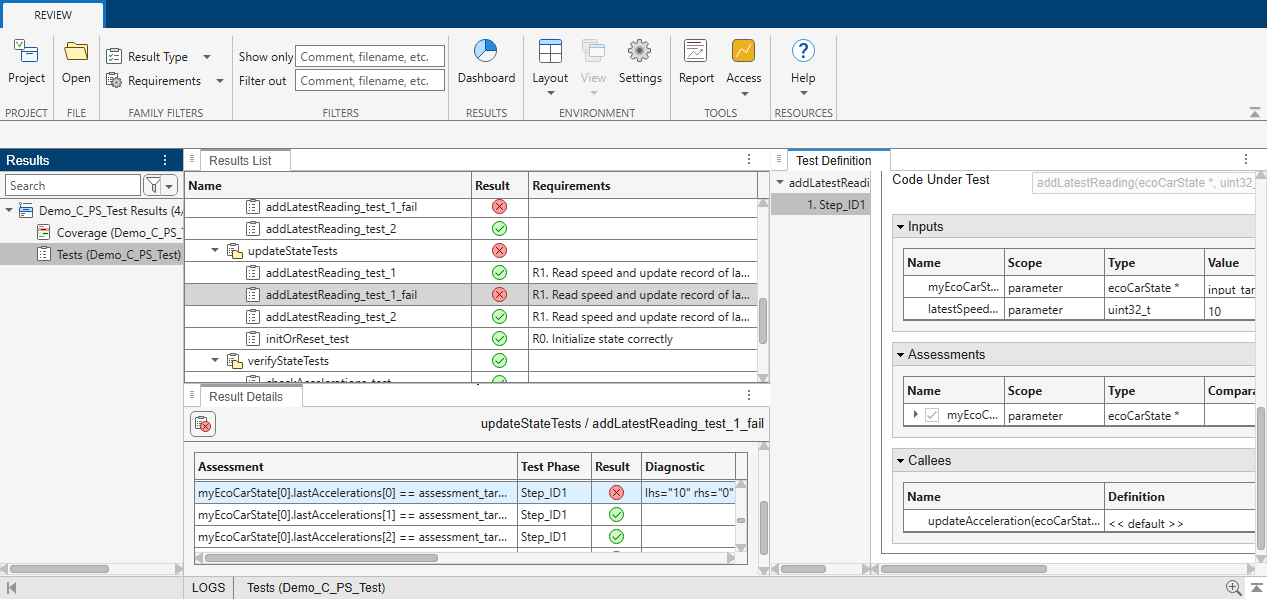Open the Dashboard results view
The image size is (1267, 599).
coord(486,62)
